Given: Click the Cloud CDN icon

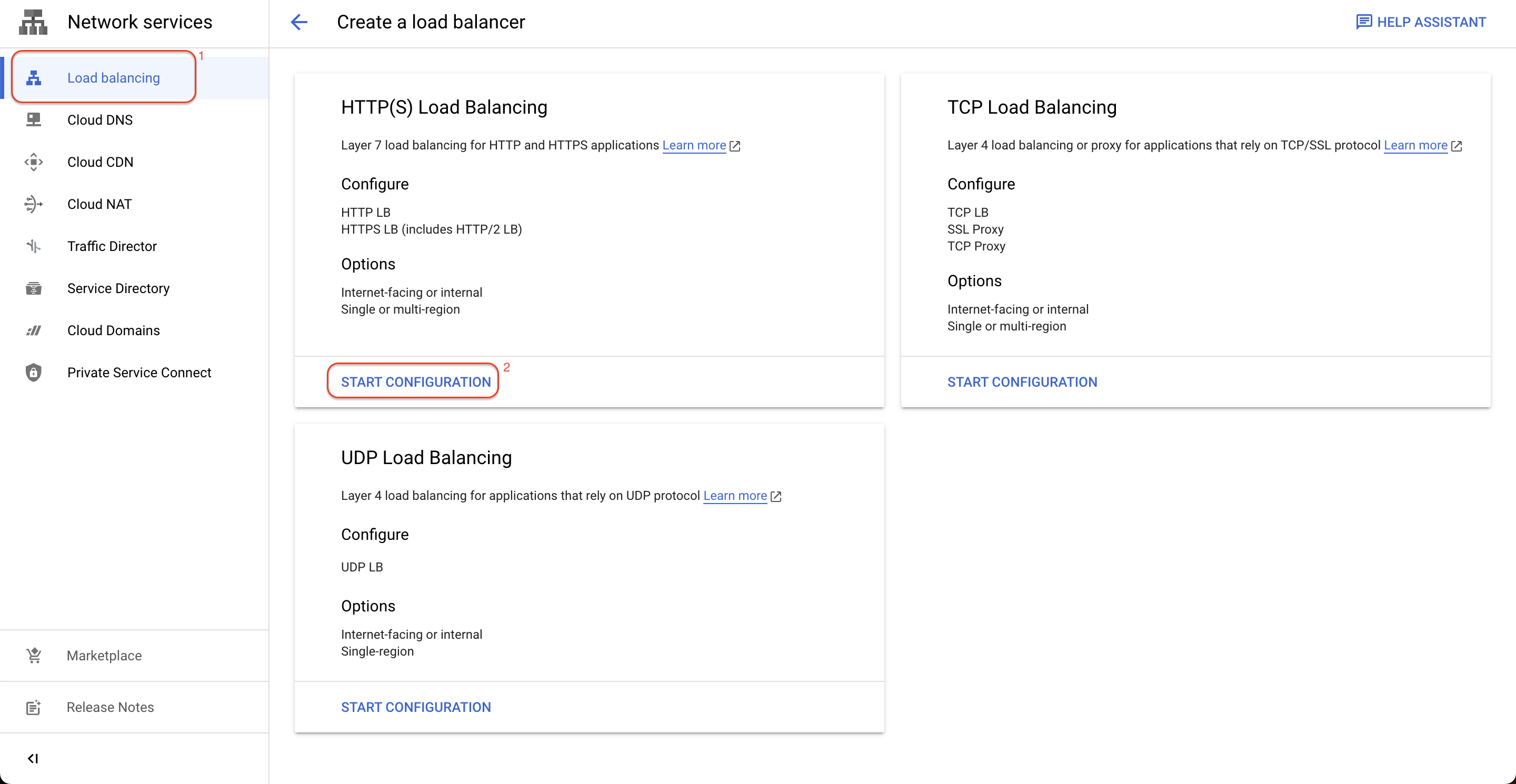Looking at the screenshot, I should pyautogui.click(x=34, y=162).
